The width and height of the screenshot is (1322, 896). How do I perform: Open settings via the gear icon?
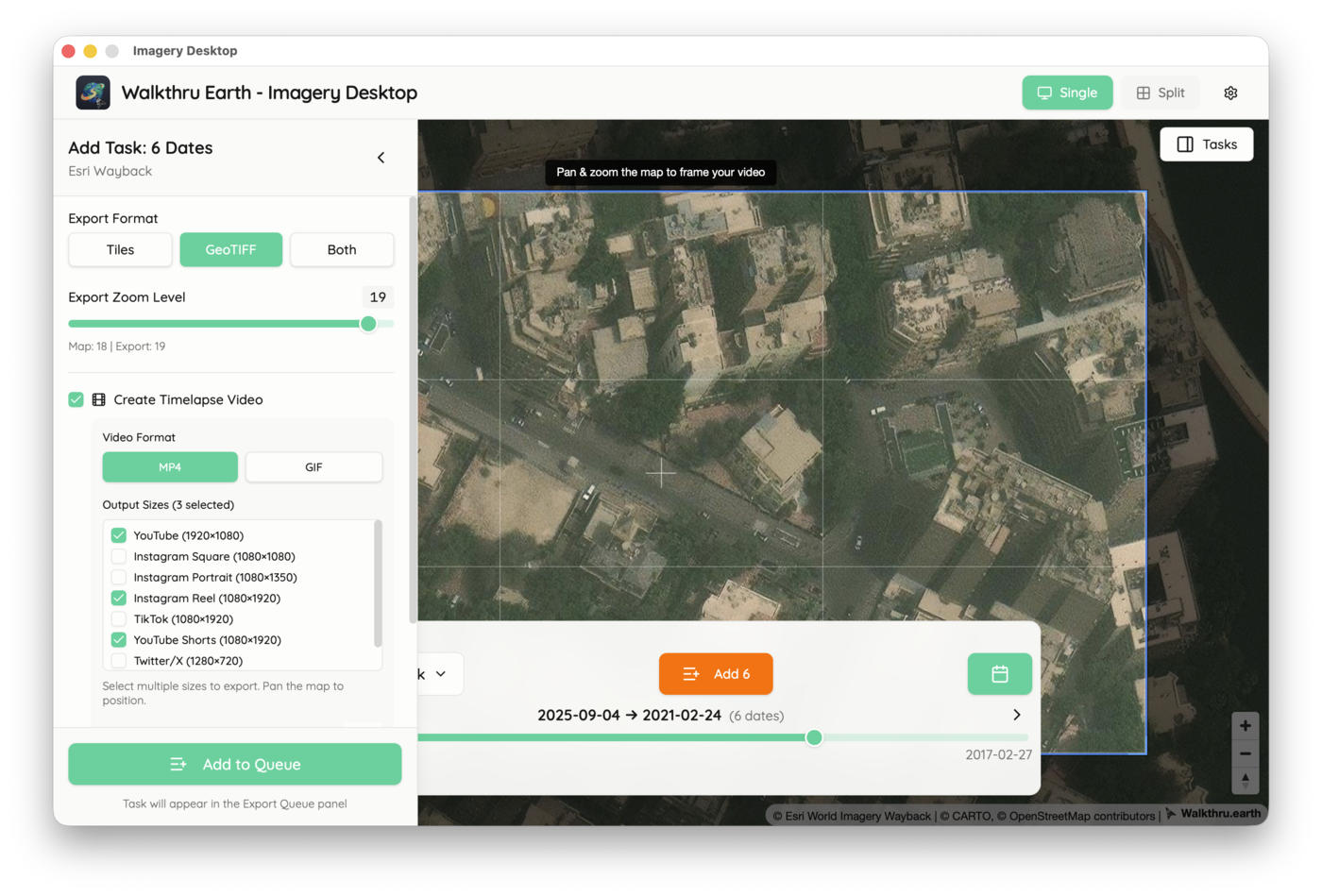point(1230,93)
